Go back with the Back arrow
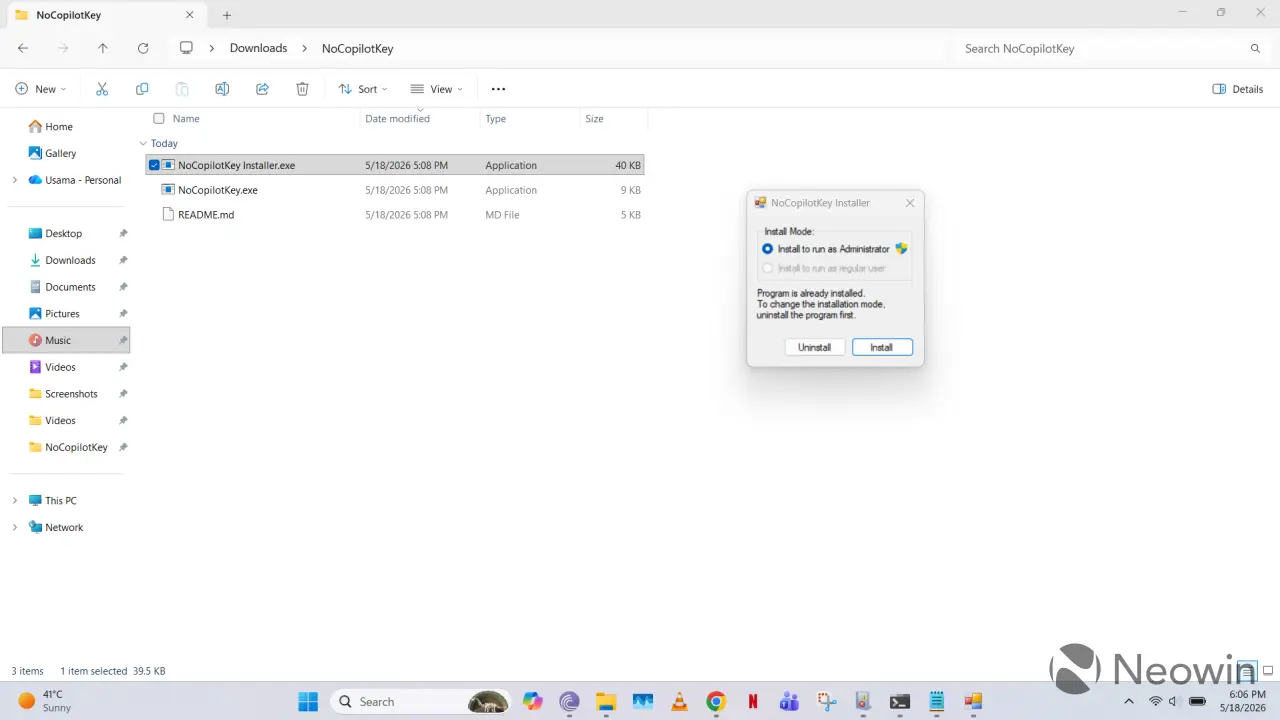The width and height of the screenshot is (1280, 720). tap(23, 48)
